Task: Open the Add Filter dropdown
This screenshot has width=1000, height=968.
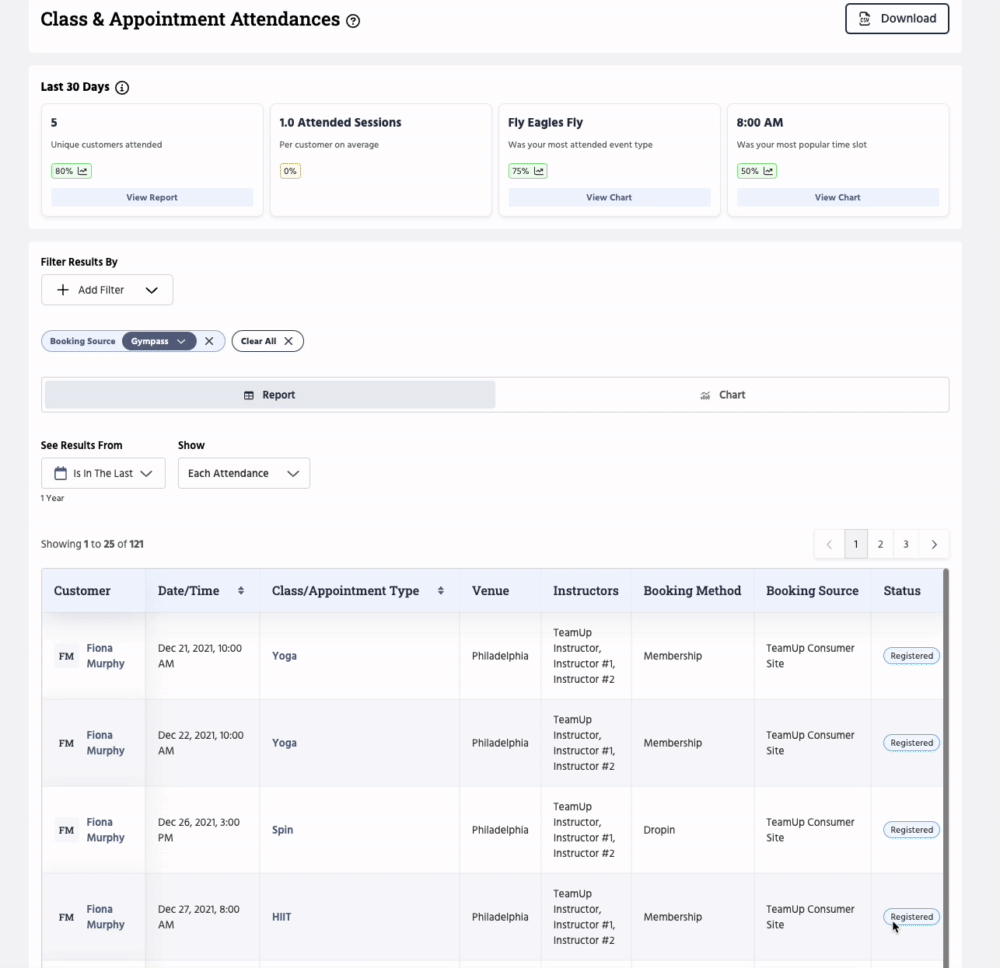Action: [107, 290]
